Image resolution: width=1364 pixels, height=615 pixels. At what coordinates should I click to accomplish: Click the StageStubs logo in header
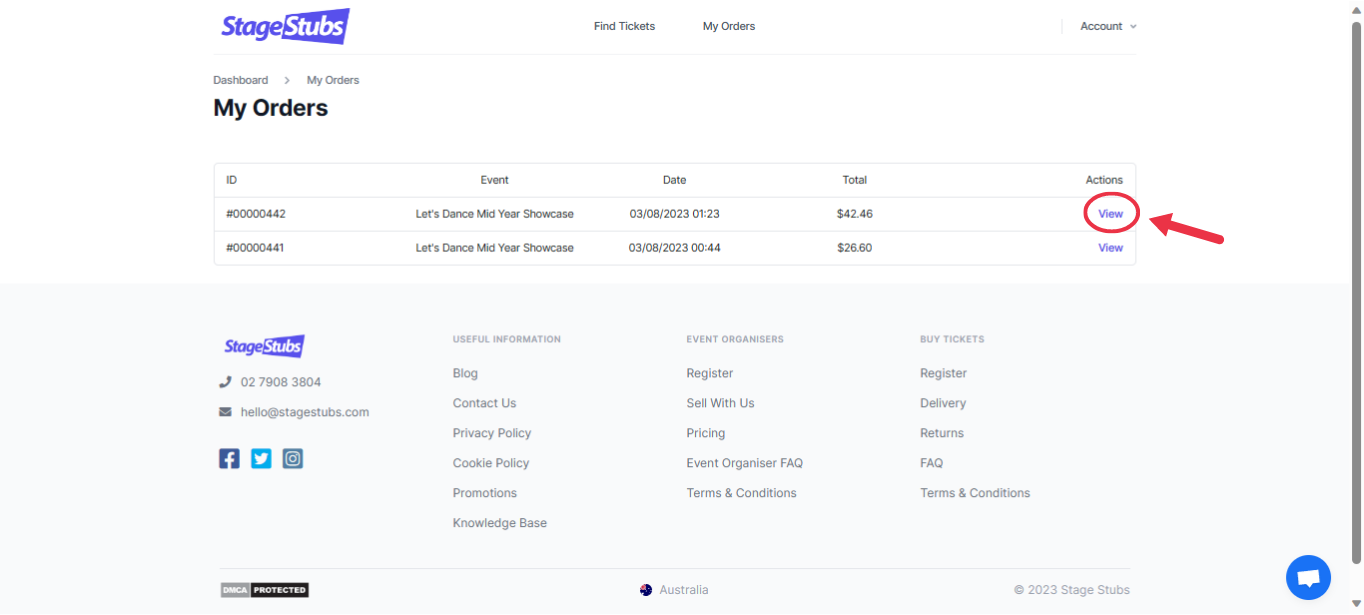(x=285, y=26)
